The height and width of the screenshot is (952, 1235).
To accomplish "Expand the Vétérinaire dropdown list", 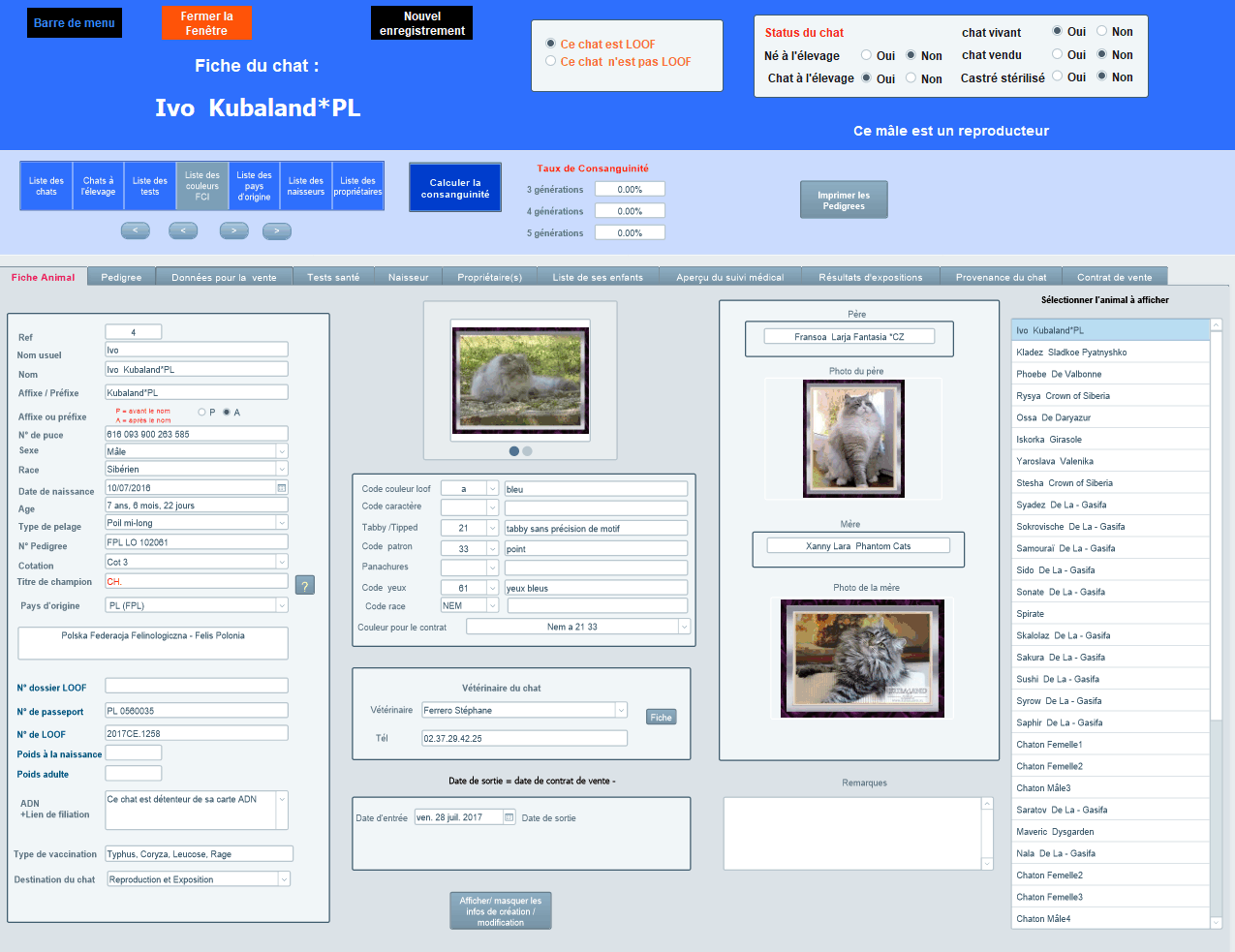I will point(621,710).
